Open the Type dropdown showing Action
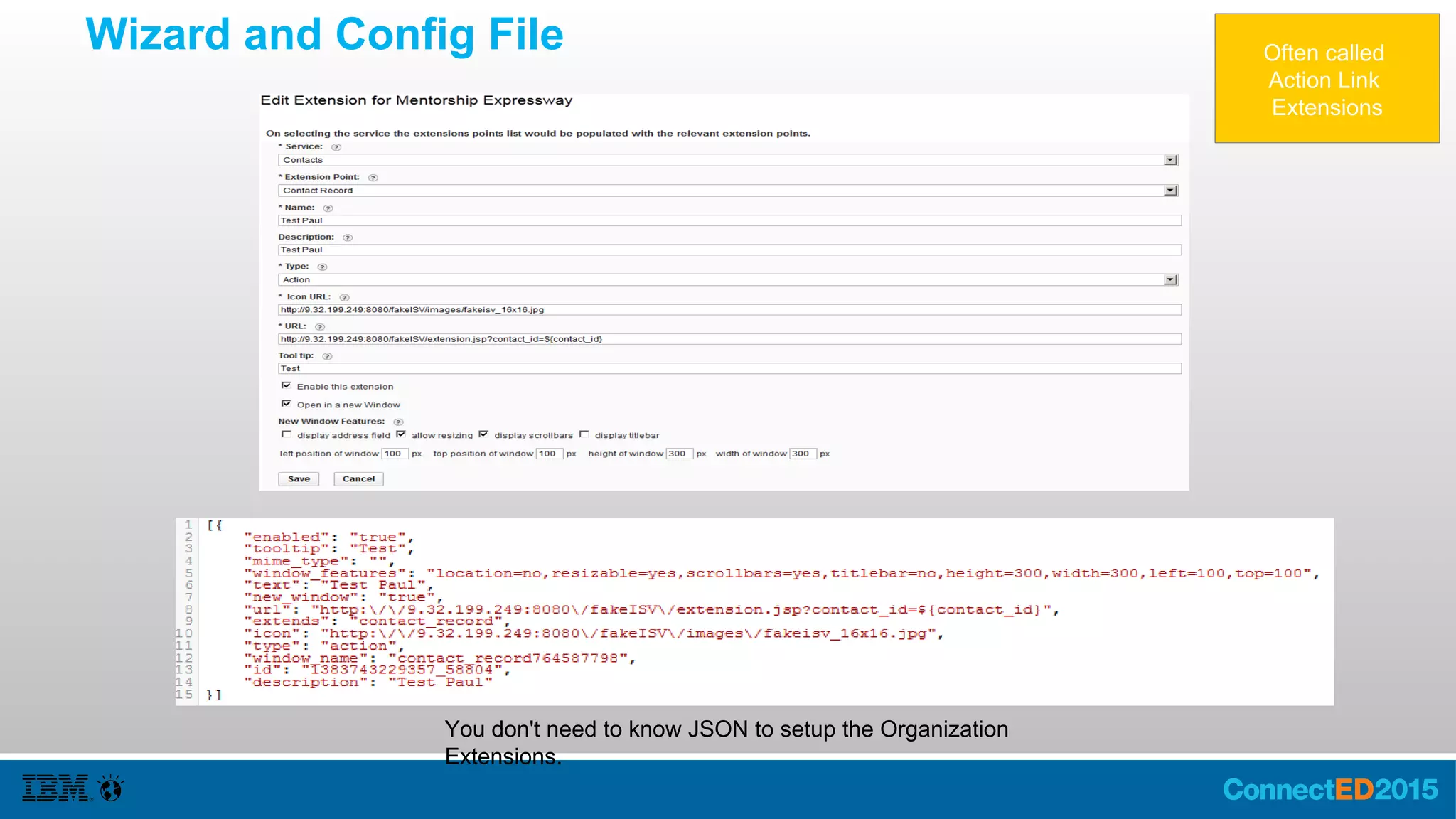 tap(1170, 280)
